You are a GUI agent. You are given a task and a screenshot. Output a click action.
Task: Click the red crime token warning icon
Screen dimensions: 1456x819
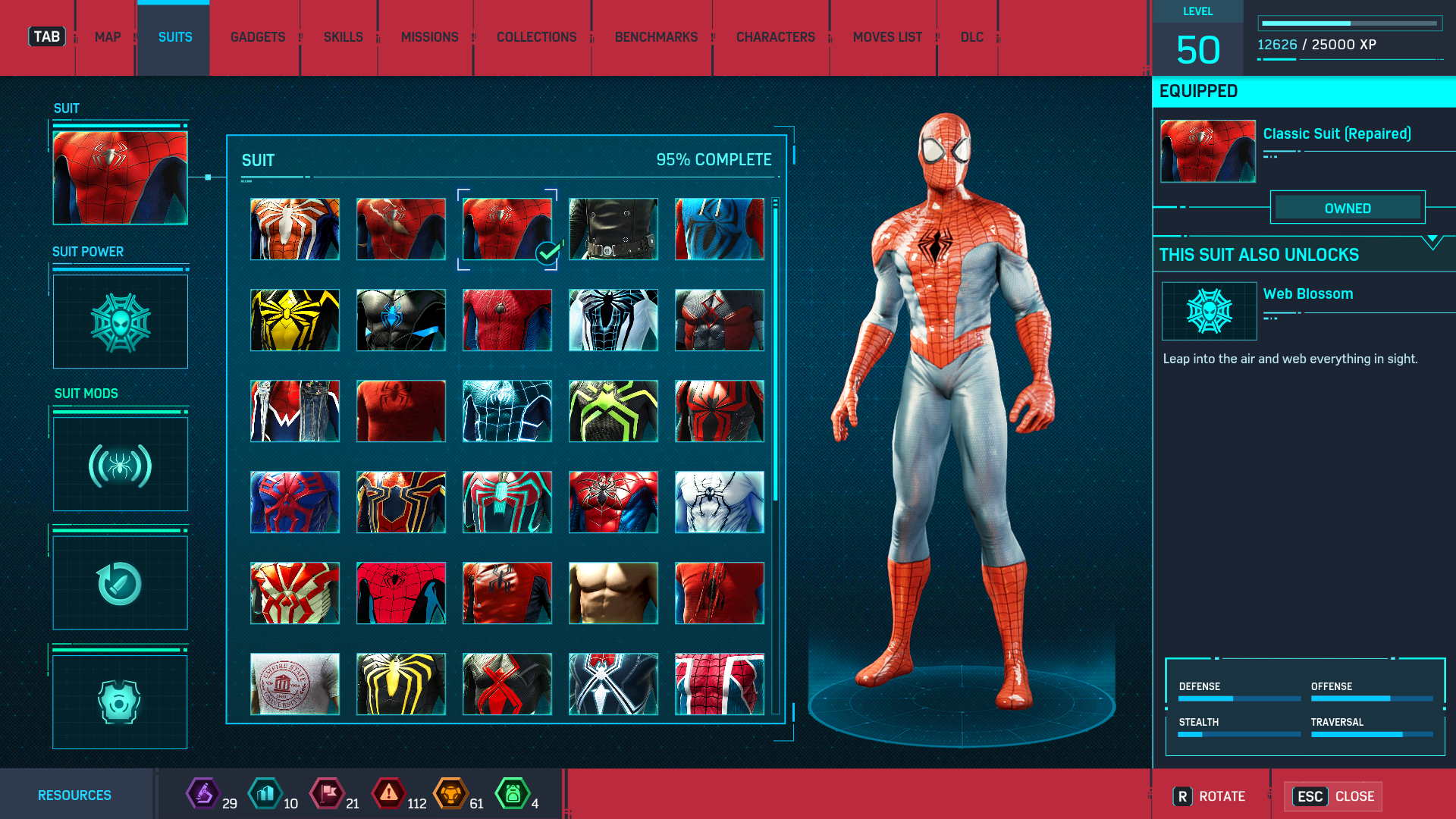coord(388,794)
